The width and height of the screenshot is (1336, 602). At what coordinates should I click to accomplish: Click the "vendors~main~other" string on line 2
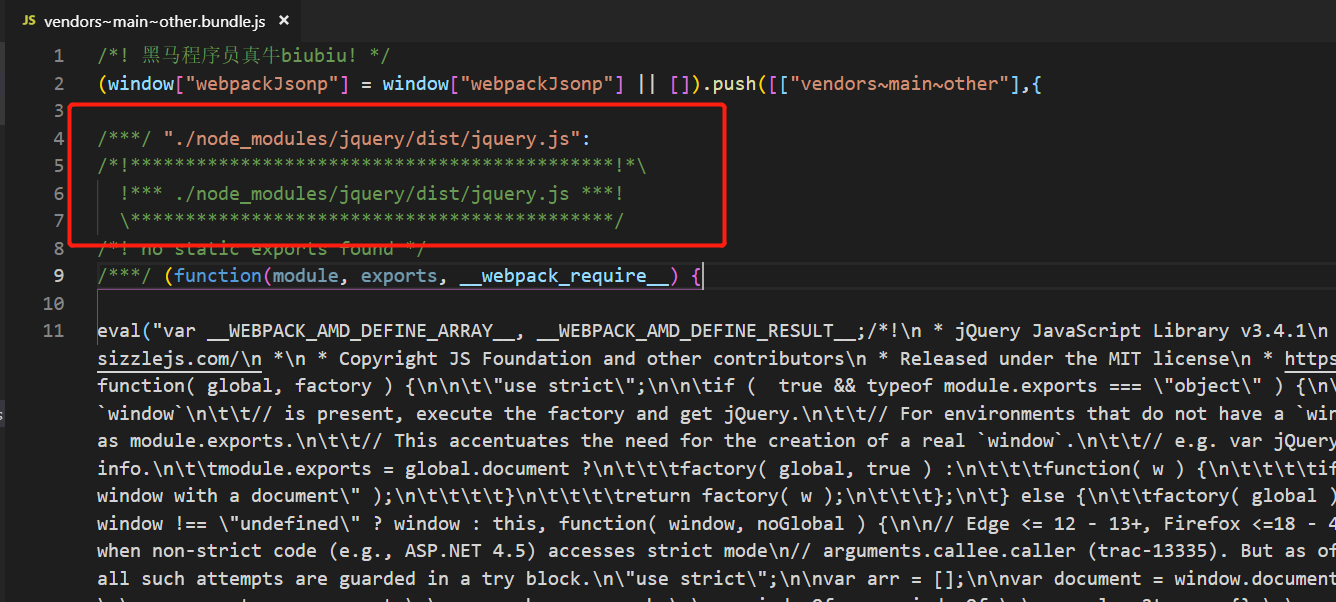tap(899, 84)
